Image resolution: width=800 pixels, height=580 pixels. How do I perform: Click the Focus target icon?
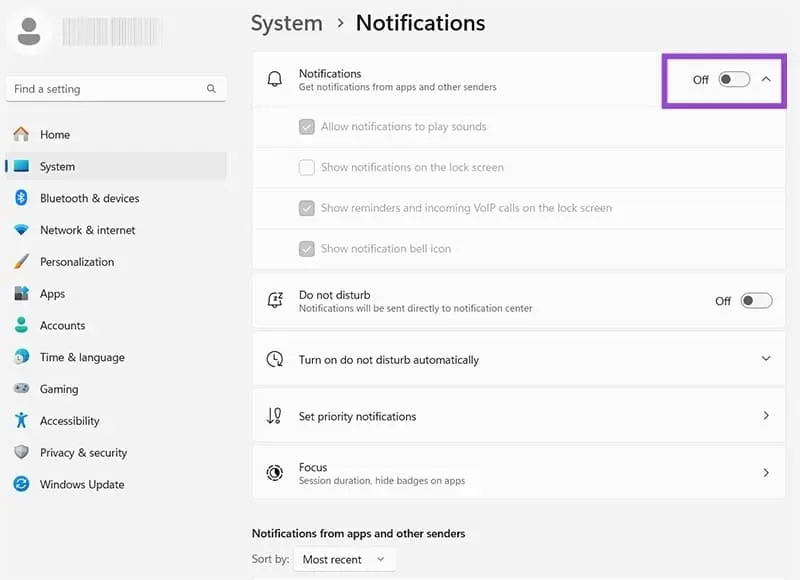[274, 473]
